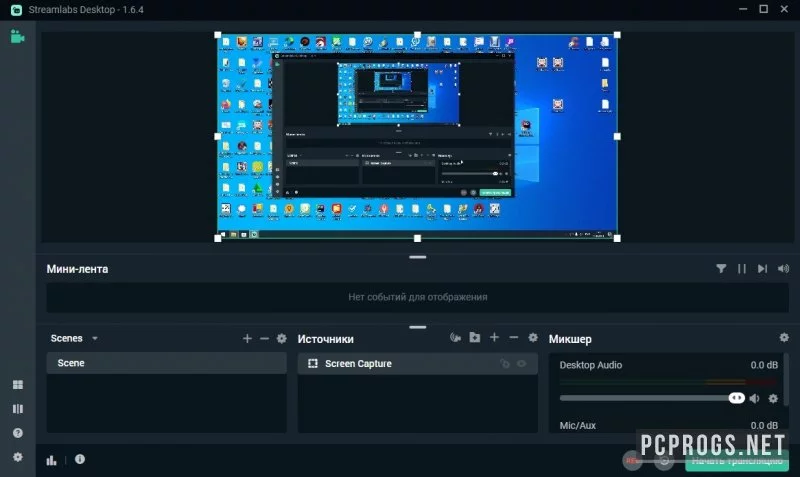Screen dimensions: 800x477
Task: Toggle Studio Mode in the sidebar
Action: point(18,409)
